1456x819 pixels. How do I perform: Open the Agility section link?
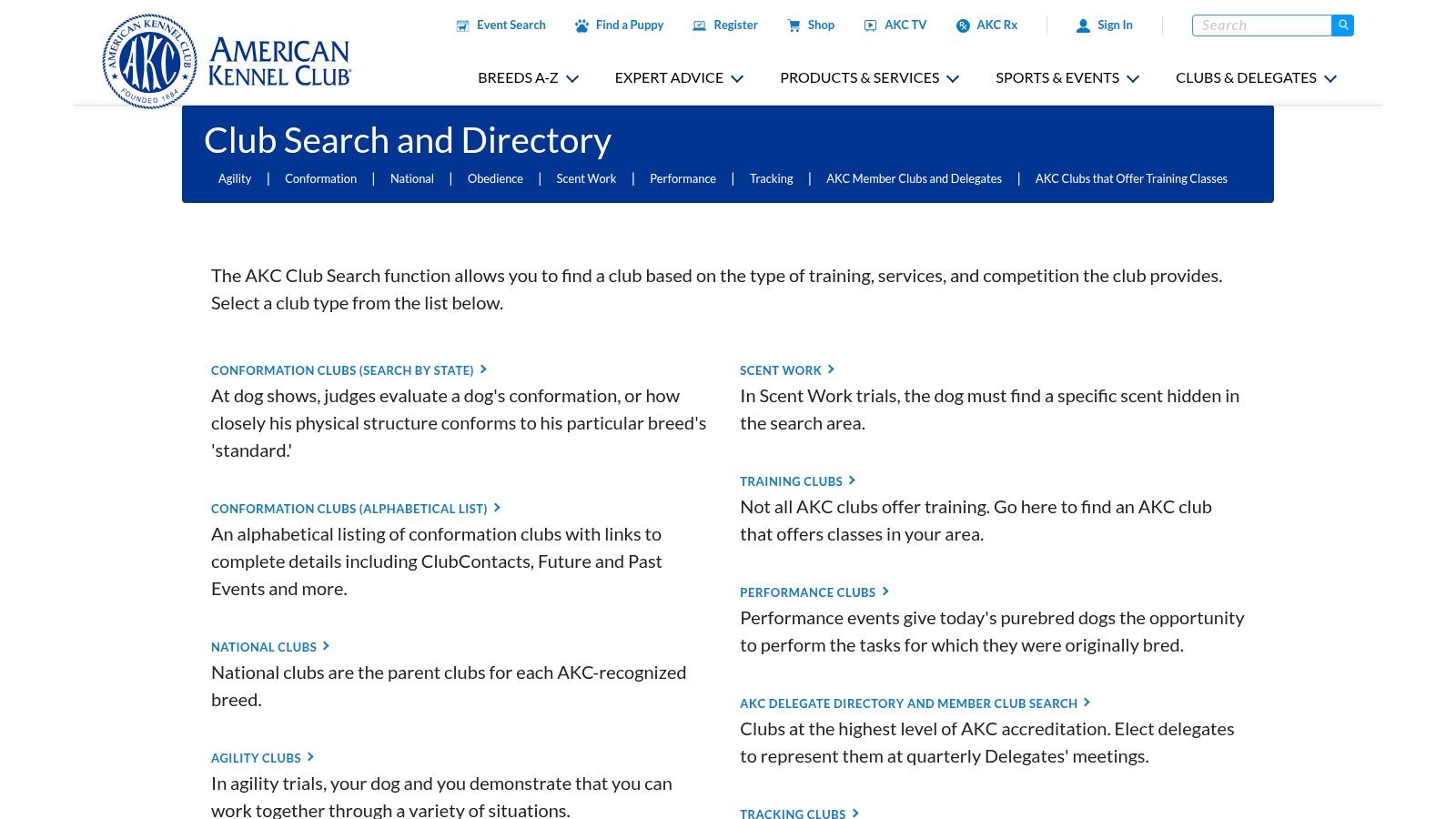coord(235,178)
